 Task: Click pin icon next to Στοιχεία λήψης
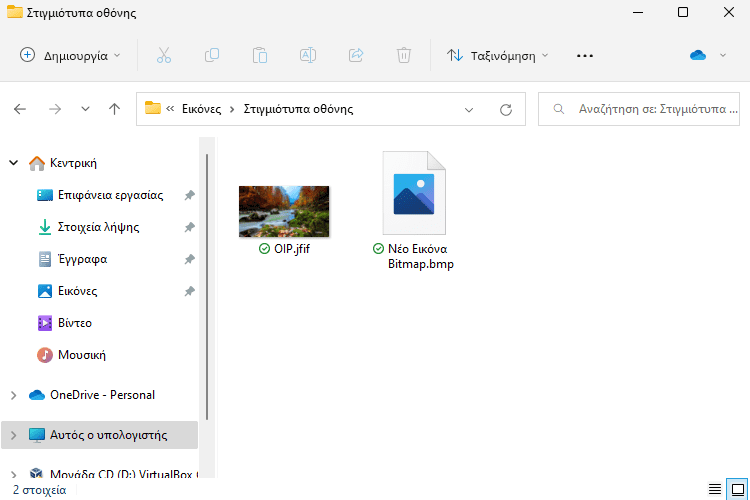[189, 227]
